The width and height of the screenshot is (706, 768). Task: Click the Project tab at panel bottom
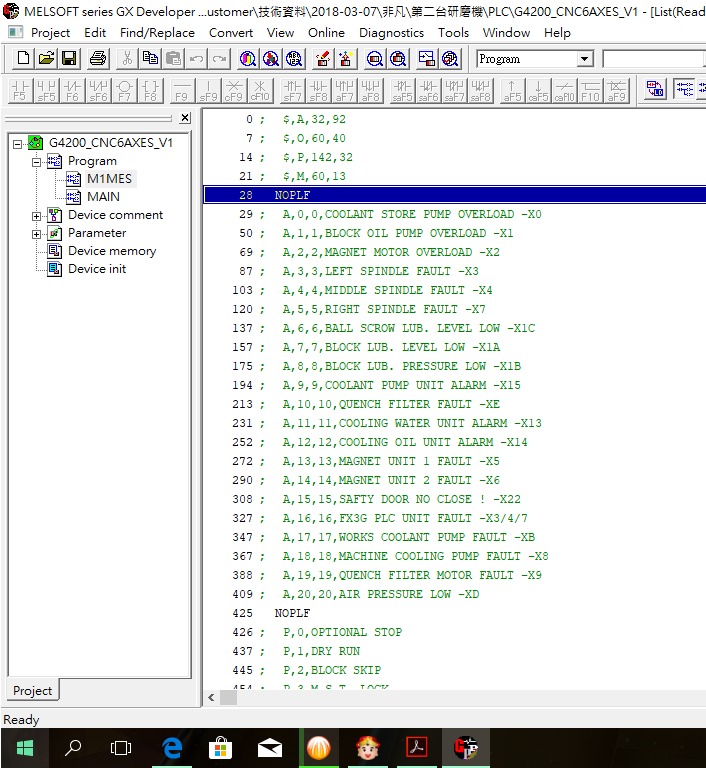32,691
